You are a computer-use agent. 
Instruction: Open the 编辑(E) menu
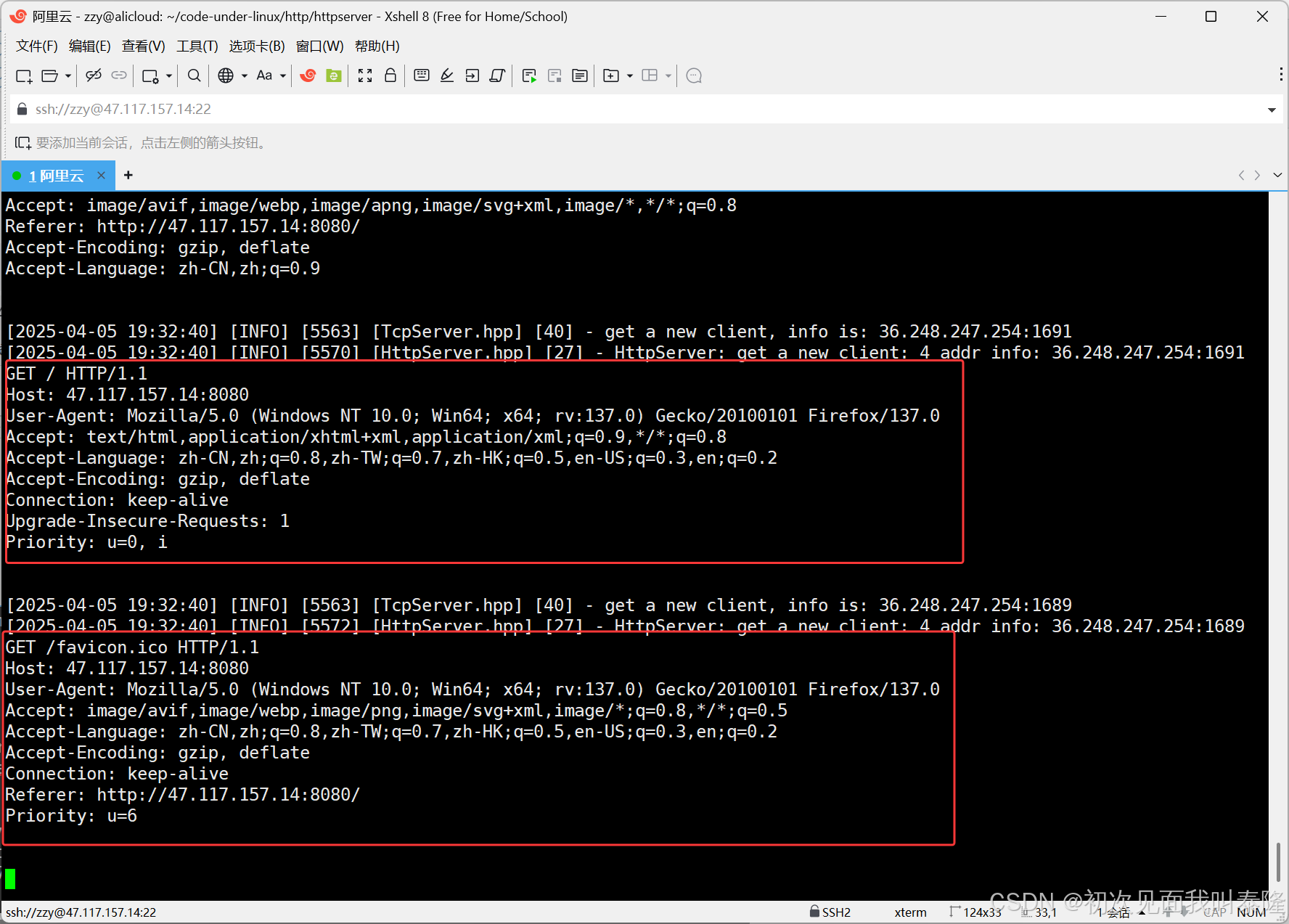pyautogui.click(x=90, y=46)
